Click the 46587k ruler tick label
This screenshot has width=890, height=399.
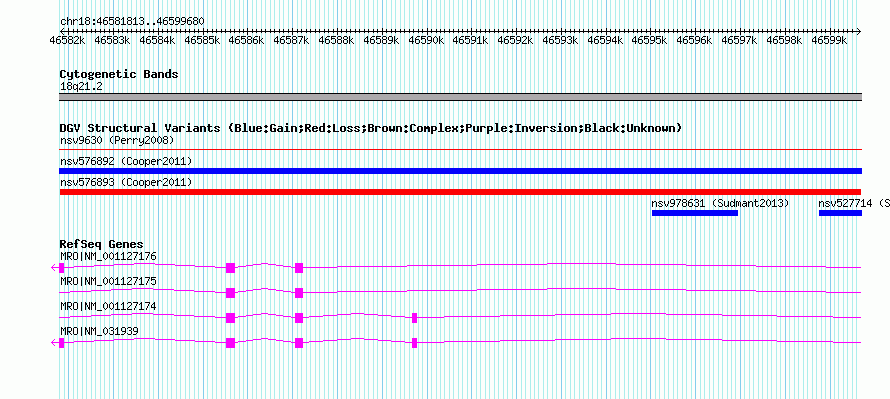(x=291, y=41)
